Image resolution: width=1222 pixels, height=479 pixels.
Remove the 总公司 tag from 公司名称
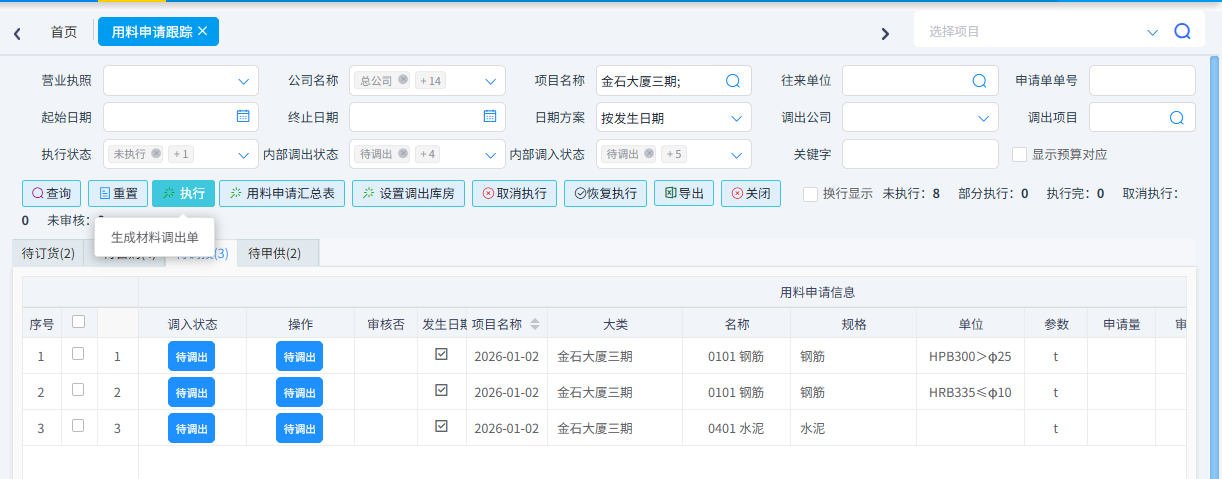pyautogui.click(x=402, y=80)
